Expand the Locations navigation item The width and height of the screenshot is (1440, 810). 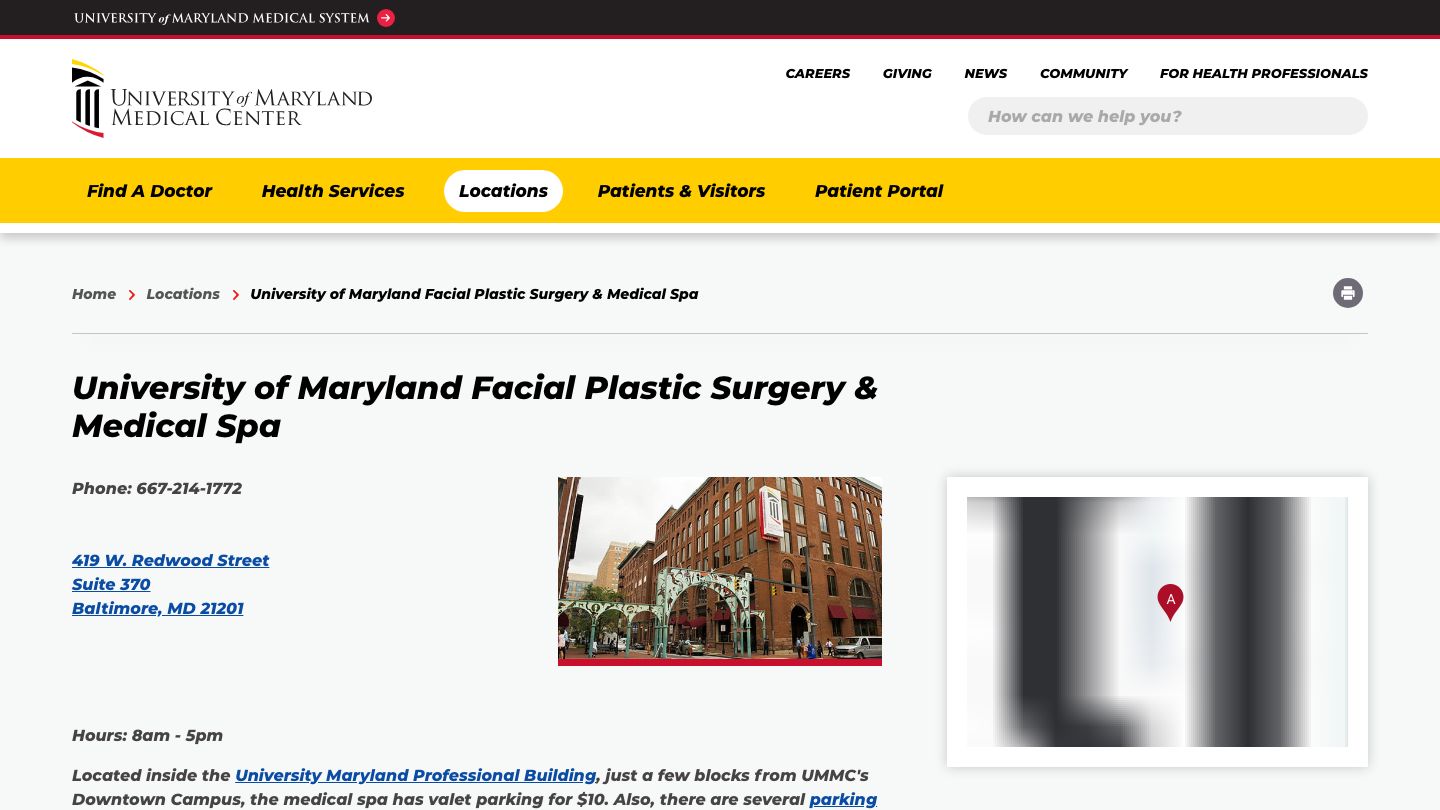coord(503,191)
